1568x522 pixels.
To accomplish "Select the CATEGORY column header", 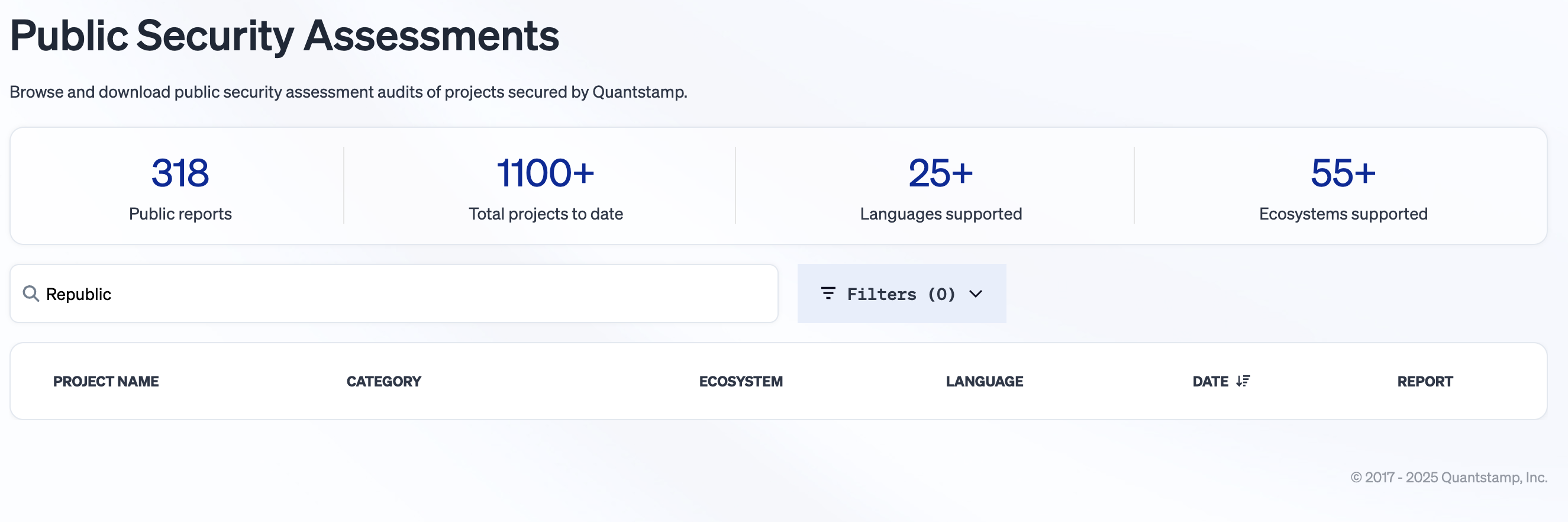I will [x=383, y=381].
